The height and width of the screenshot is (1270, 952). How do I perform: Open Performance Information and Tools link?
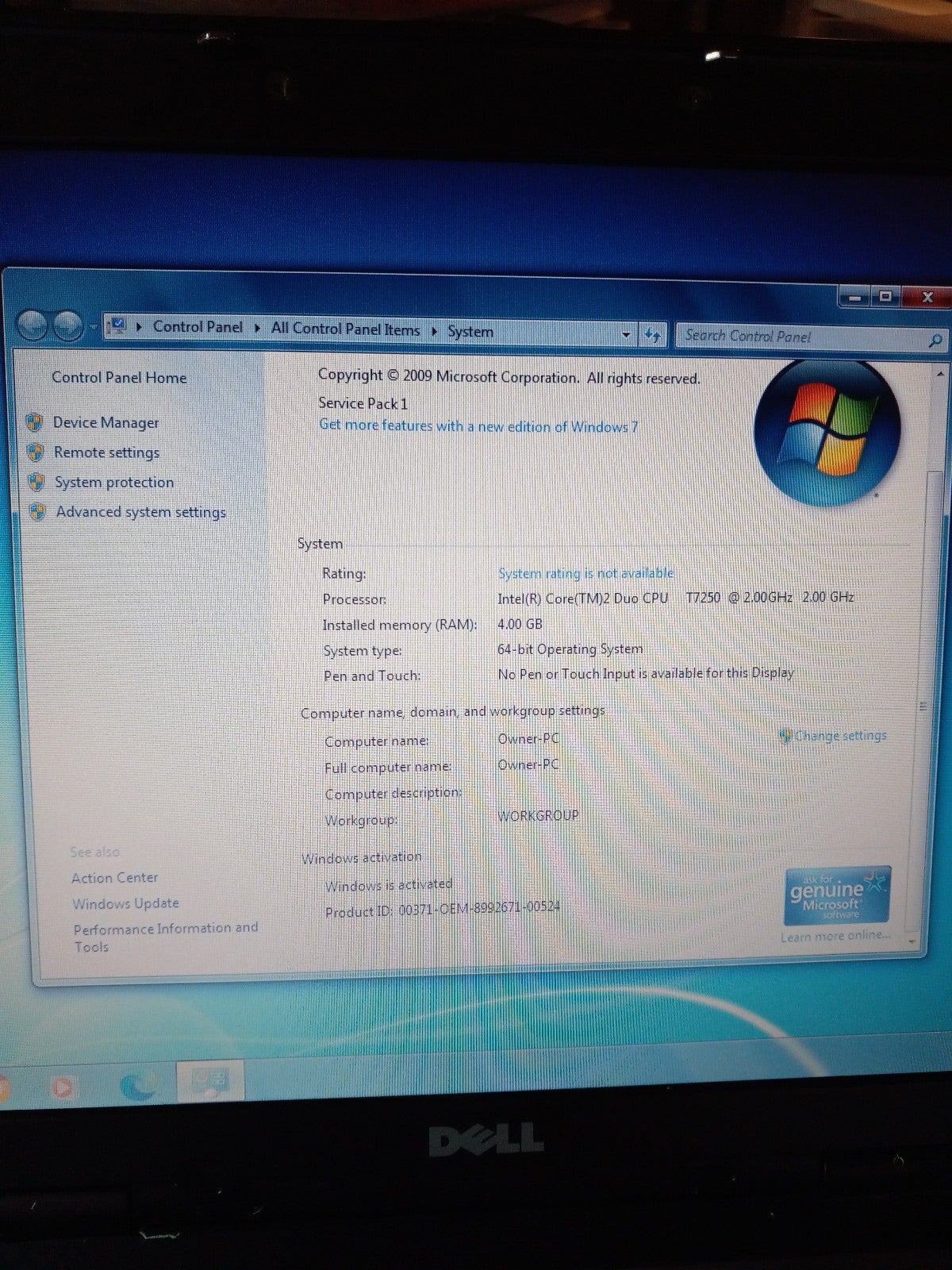tap(165, 937)
